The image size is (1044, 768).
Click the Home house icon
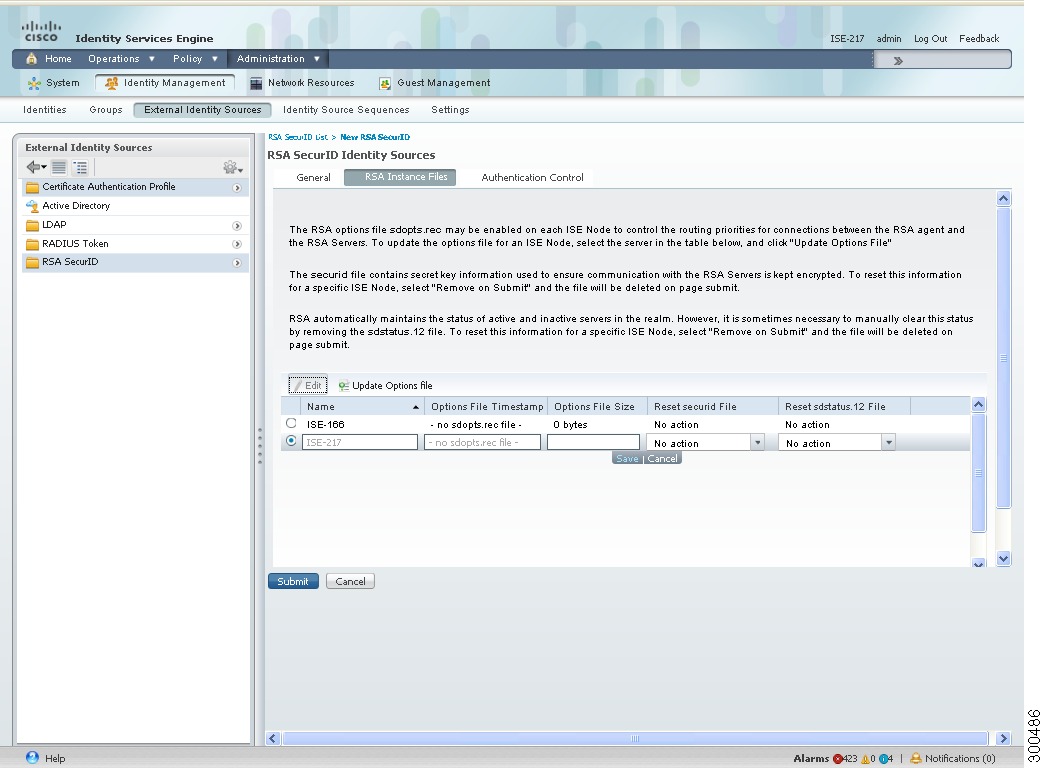31,59
